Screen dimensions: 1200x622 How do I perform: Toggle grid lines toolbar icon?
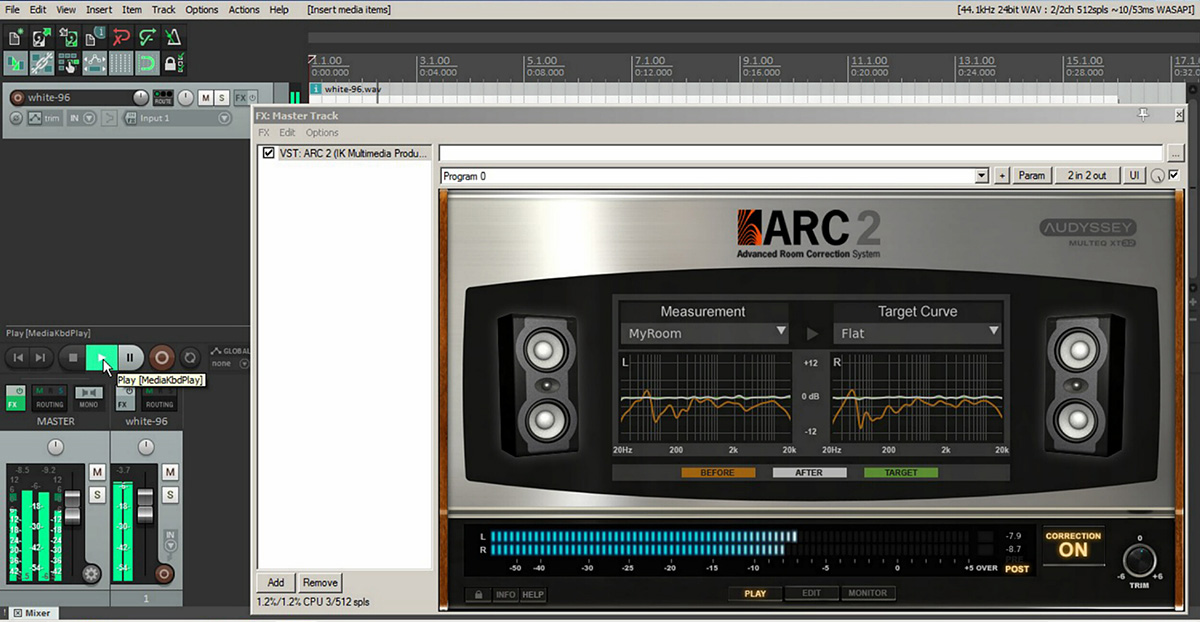click(x=122, y=64)
